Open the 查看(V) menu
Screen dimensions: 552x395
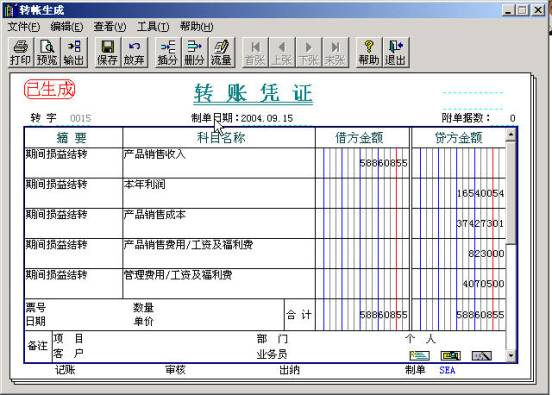pyautogui.click(x=110, y=27)
